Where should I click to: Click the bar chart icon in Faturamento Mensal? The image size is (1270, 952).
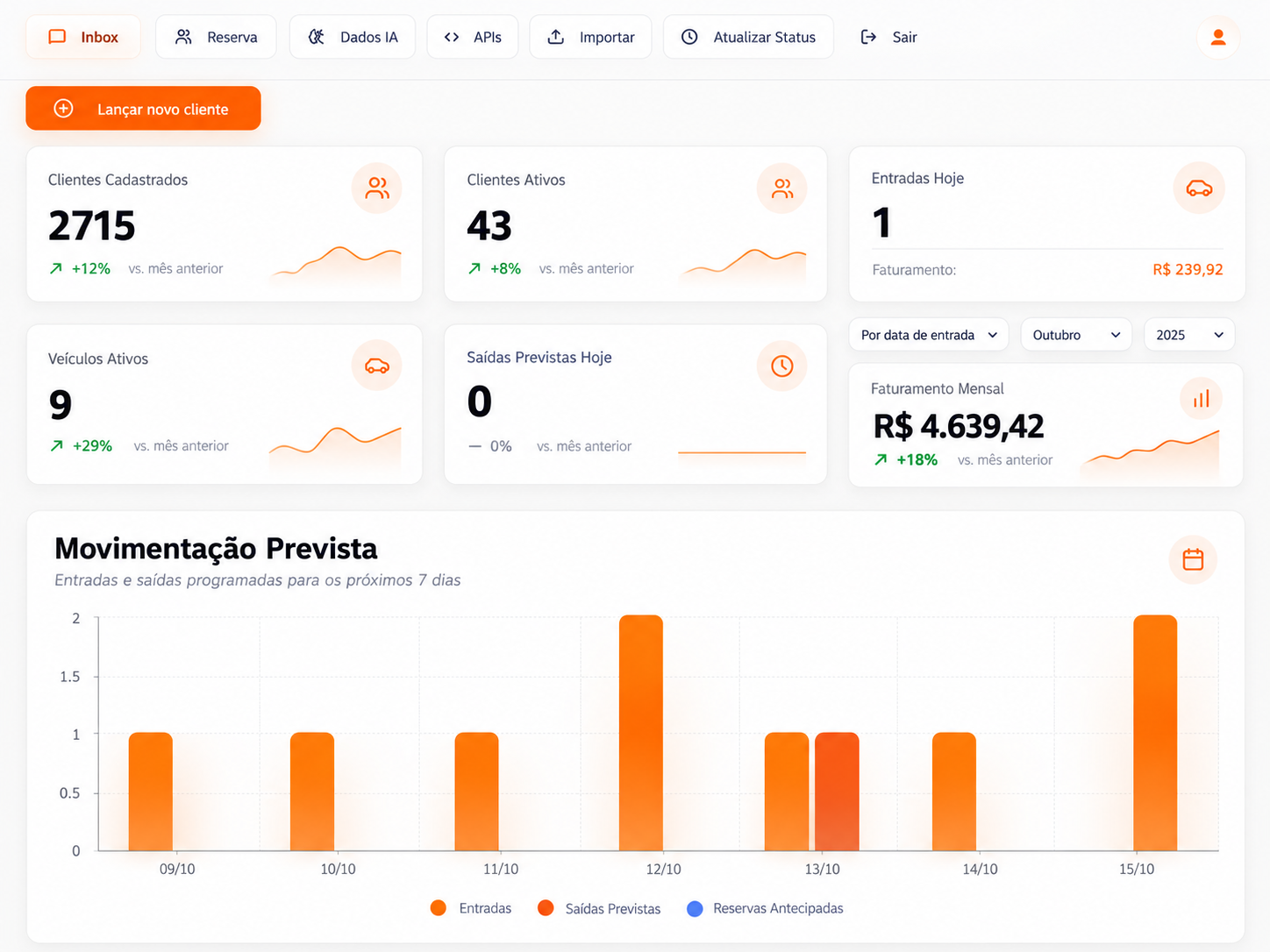point(1201,399)
